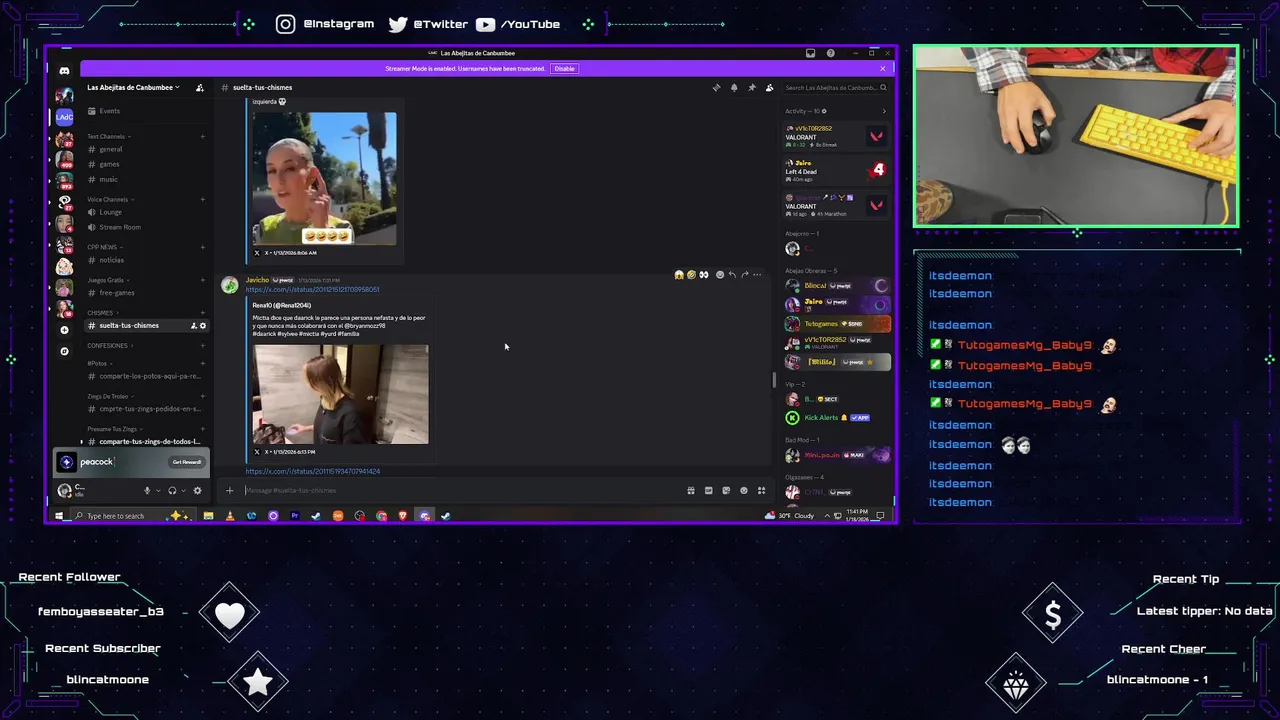This screenshot has width=1280, height=720.
Task: Click the Message #suelta-tus-chismes input field
Action: click(460, 490)
